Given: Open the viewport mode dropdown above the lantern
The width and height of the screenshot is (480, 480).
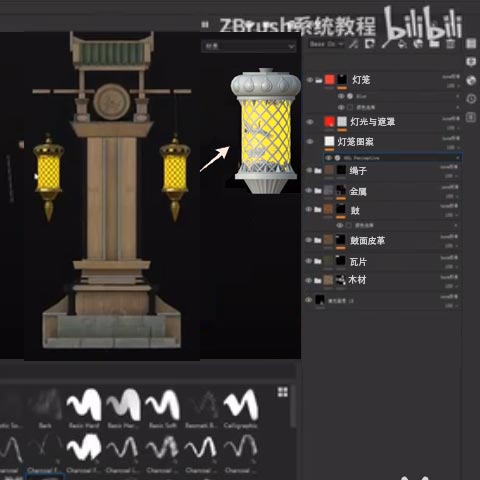Looking at the screenshot, I should pos(248,46).
